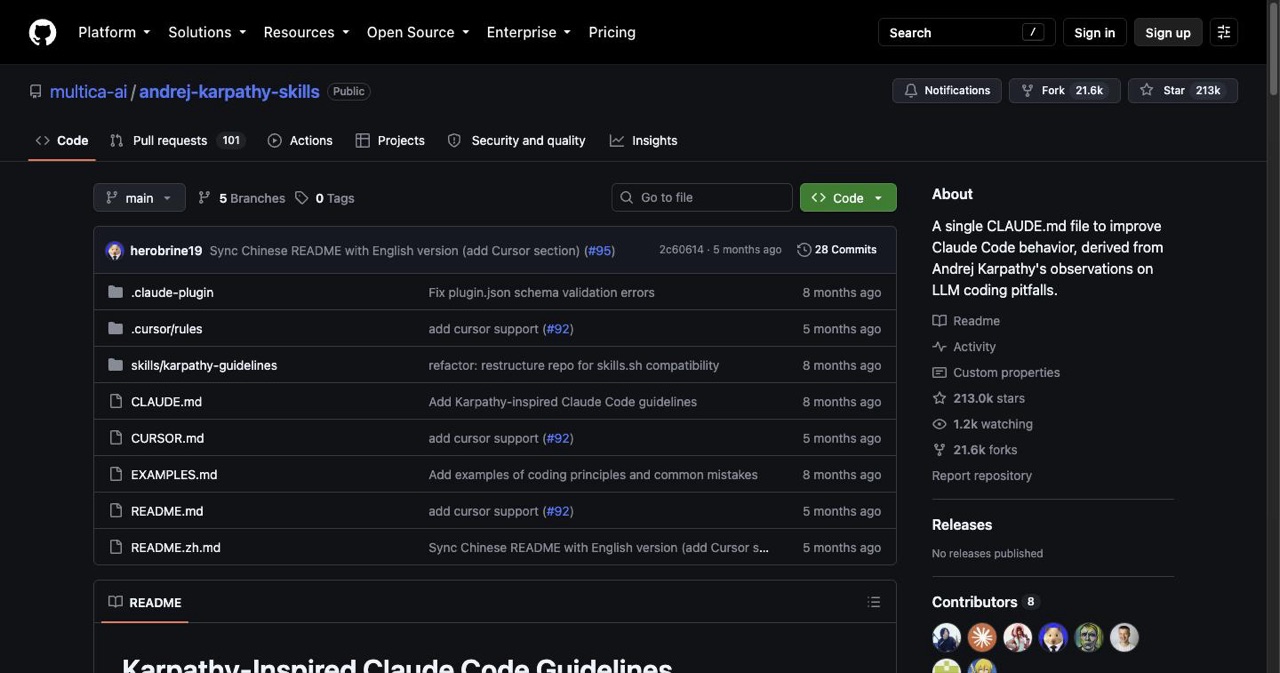The height and width of the screenshot is (673, 1280).
Task: Open the commit hash 2c60614 link
Action: (681, 250)
